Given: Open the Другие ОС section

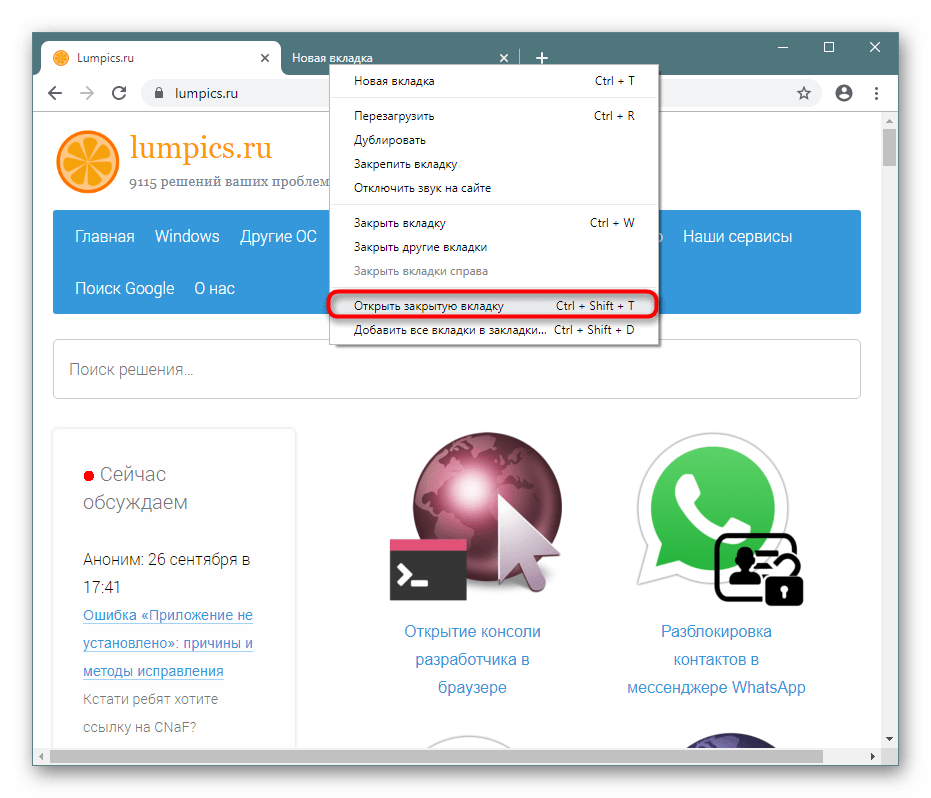Looking at the screenshot, I should pos(278,236).
